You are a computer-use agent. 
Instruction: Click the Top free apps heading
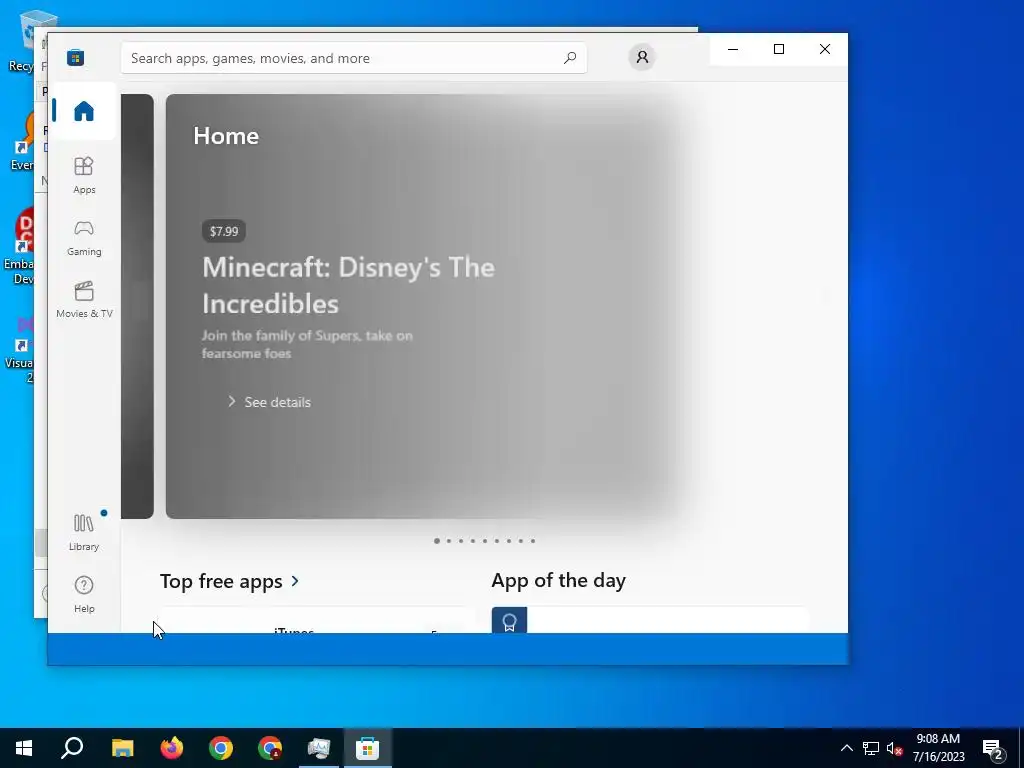point(221,581)
